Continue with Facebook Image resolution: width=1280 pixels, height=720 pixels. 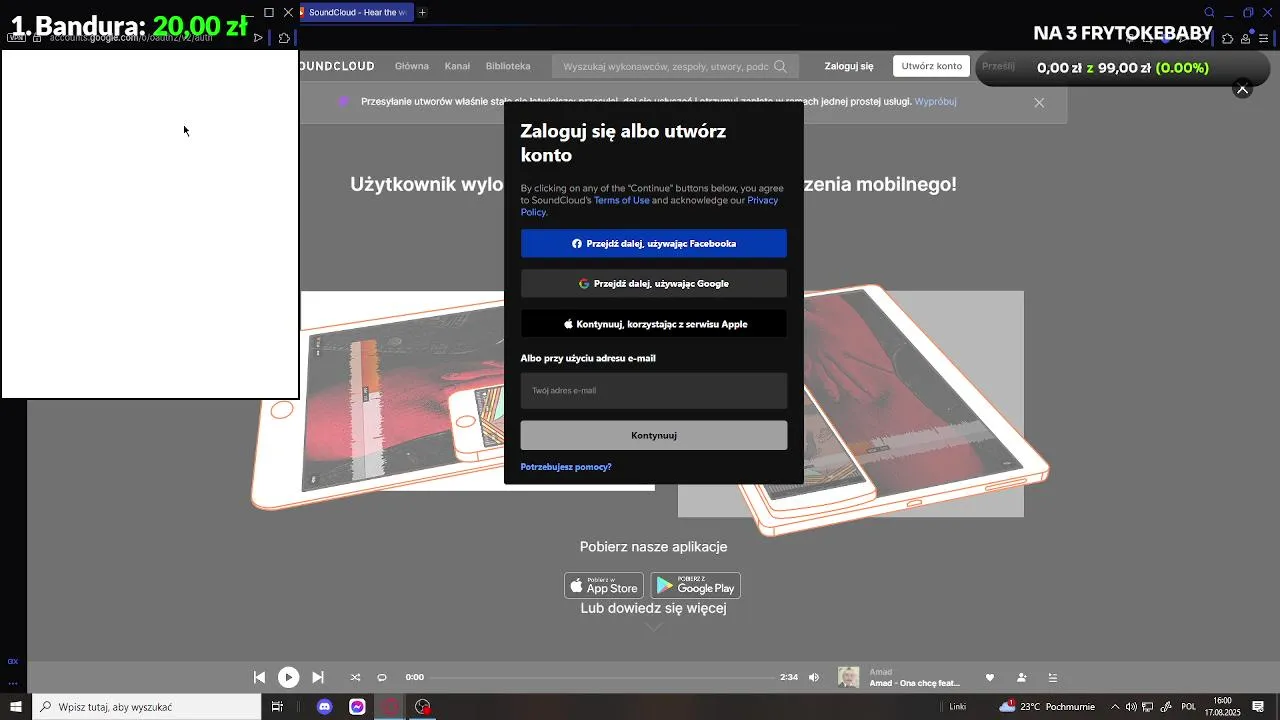point(654,243)
